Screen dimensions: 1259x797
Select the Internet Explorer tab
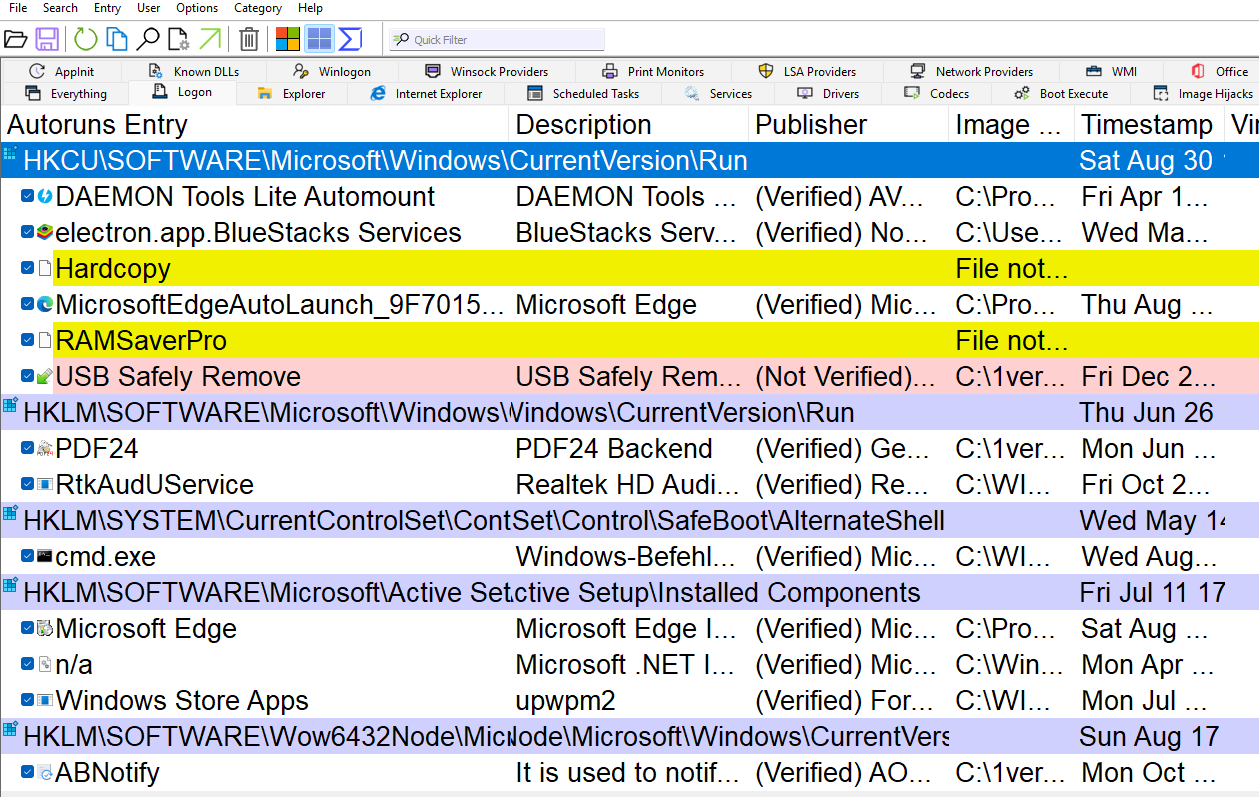coord(427,94)
